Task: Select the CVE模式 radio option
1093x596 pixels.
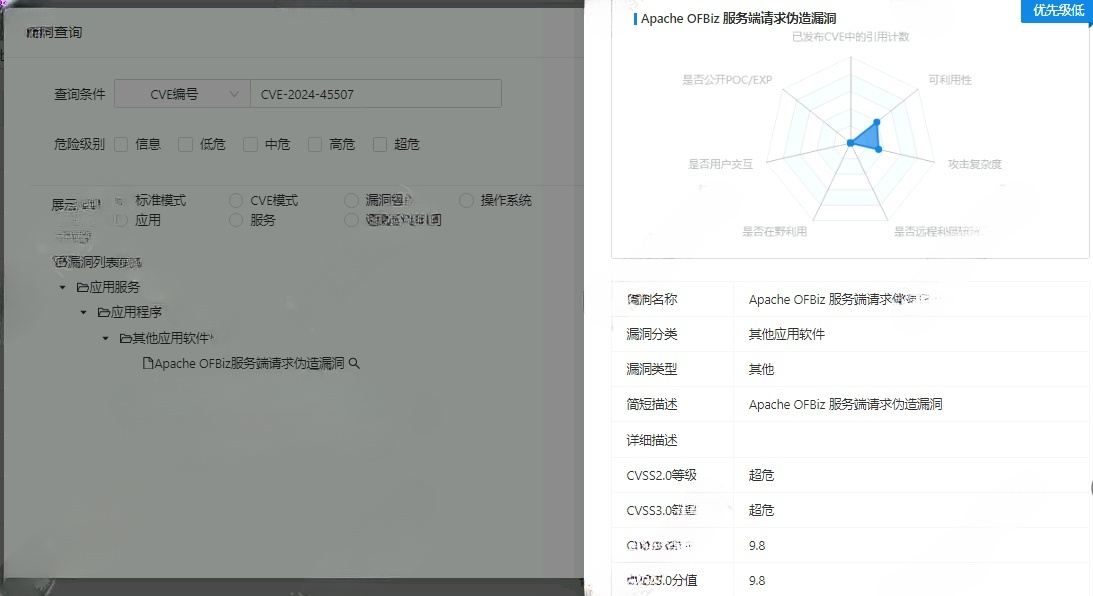Action: pos(236,199)
